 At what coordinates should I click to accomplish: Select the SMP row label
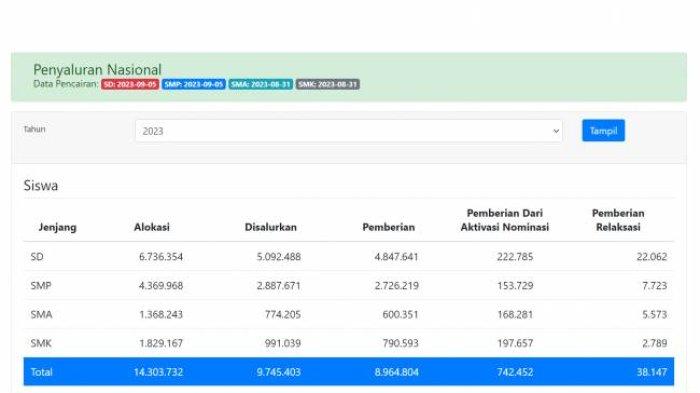(x=41, y=285)
